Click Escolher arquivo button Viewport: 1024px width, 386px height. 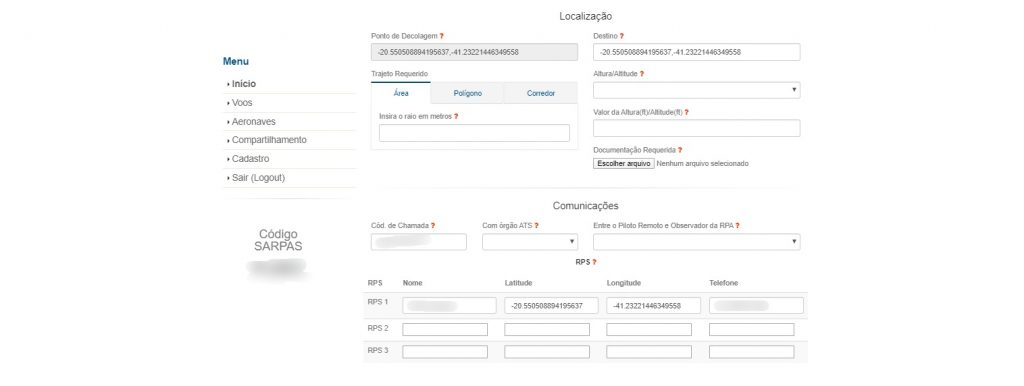point(624,163)
